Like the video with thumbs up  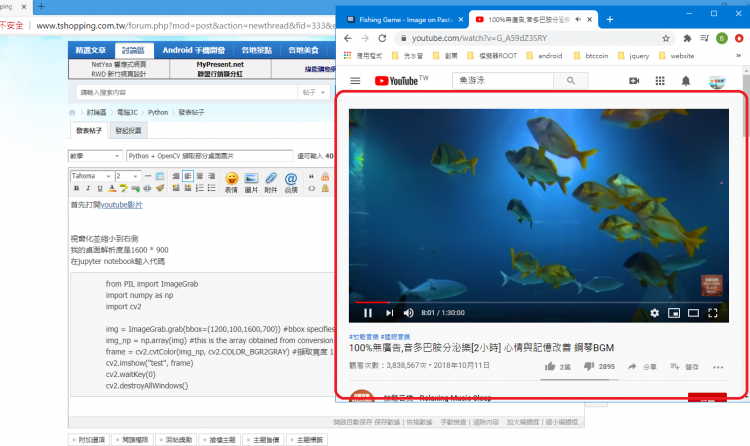(551, 367)
